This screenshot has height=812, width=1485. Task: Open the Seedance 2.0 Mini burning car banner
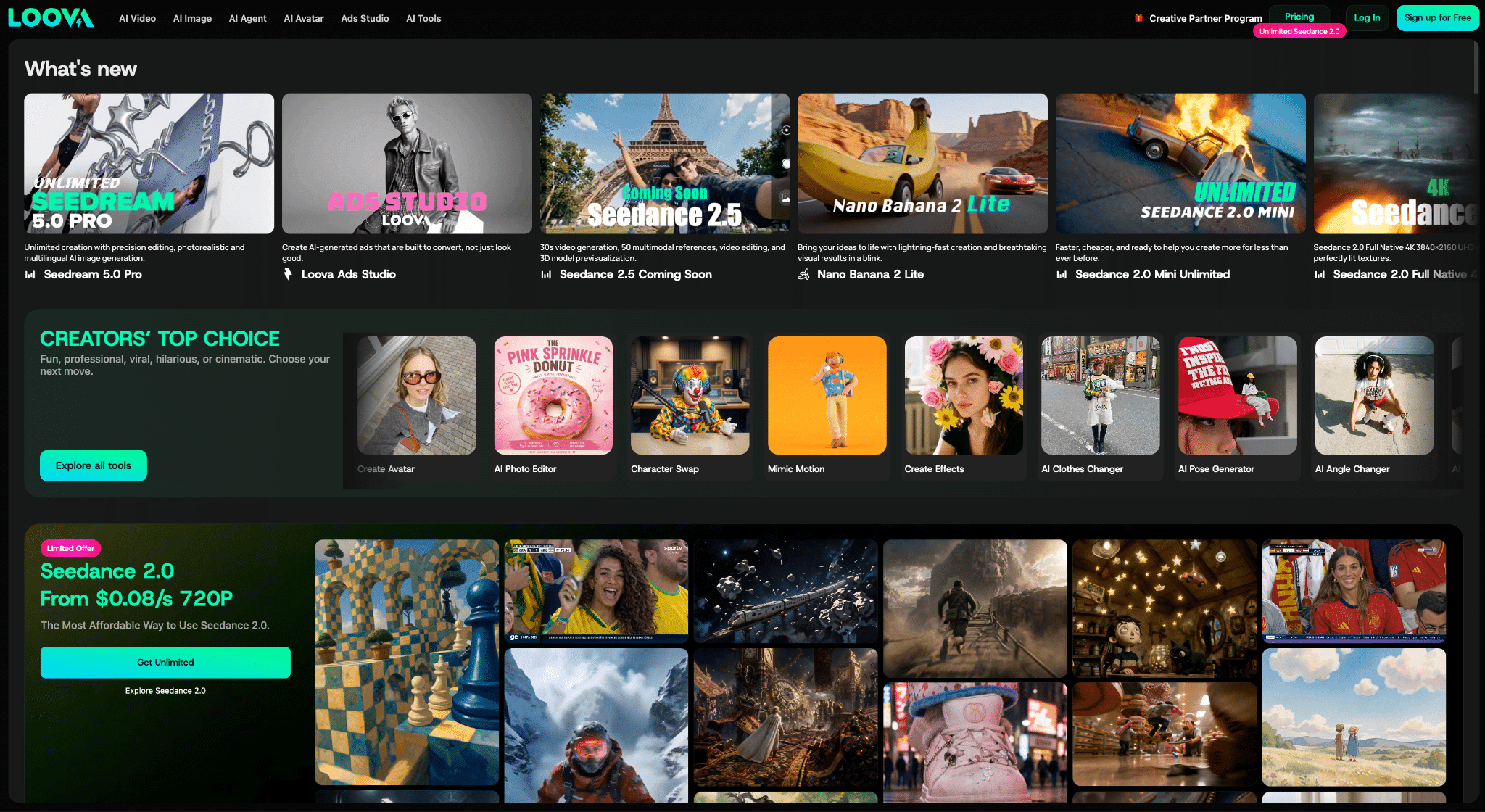(1180, 163)
